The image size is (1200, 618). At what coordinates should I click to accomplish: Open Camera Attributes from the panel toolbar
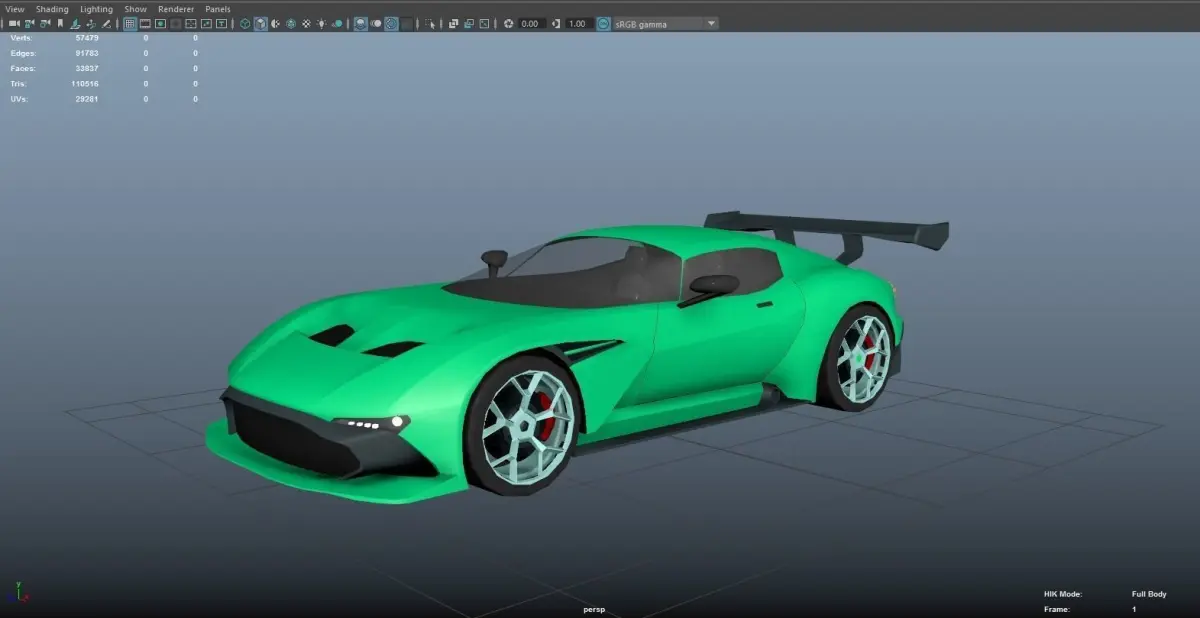pos(45,23)
